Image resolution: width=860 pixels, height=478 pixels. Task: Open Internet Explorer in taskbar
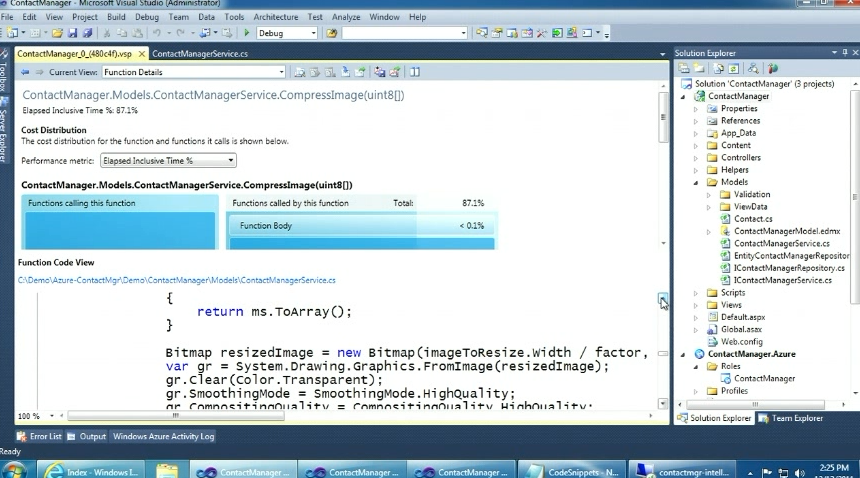click(x=92, y=472)
